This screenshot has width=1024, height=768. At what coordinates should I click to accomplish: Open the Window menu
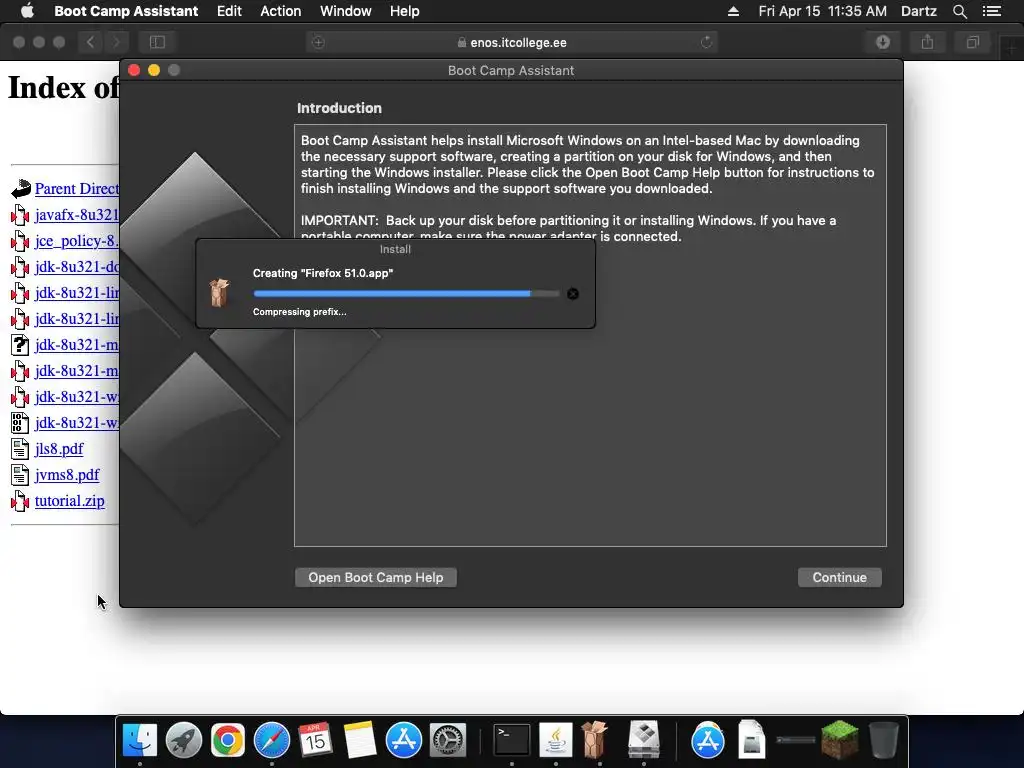click(345, 11)
